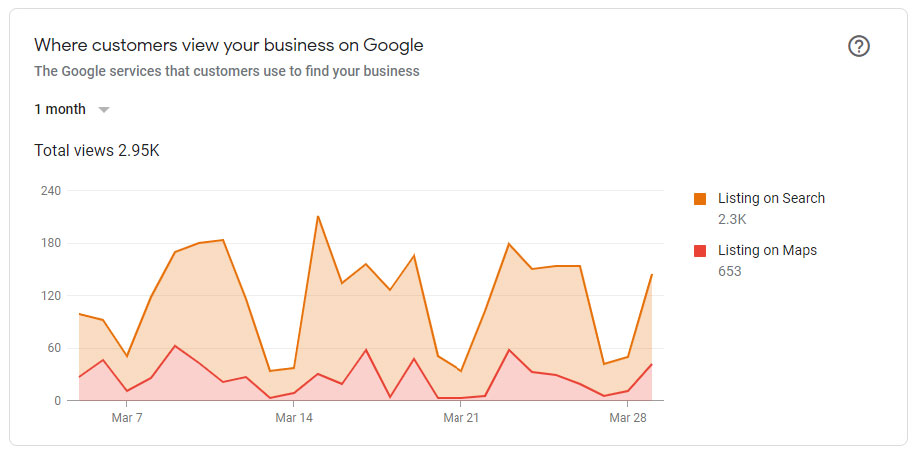This screenshot has height=454, width=918.
Task: Click the chart title about where customers view
Action: [x=229, y=45]
